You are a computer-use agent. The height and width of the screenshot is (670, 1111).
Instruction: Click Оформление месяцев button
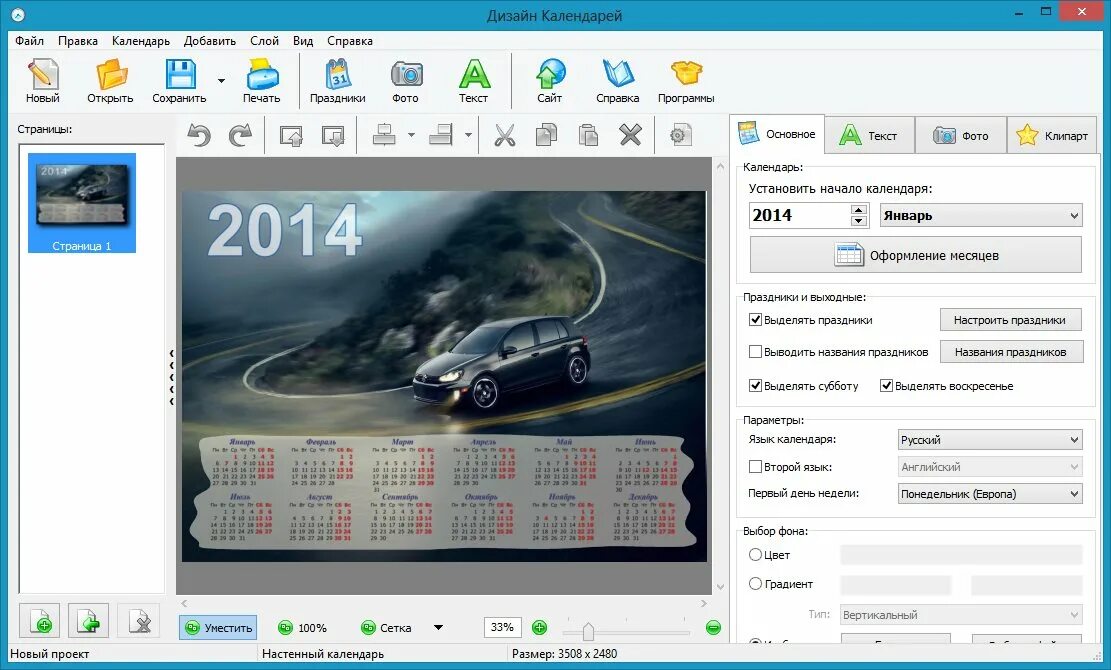[x=915, y=255]
